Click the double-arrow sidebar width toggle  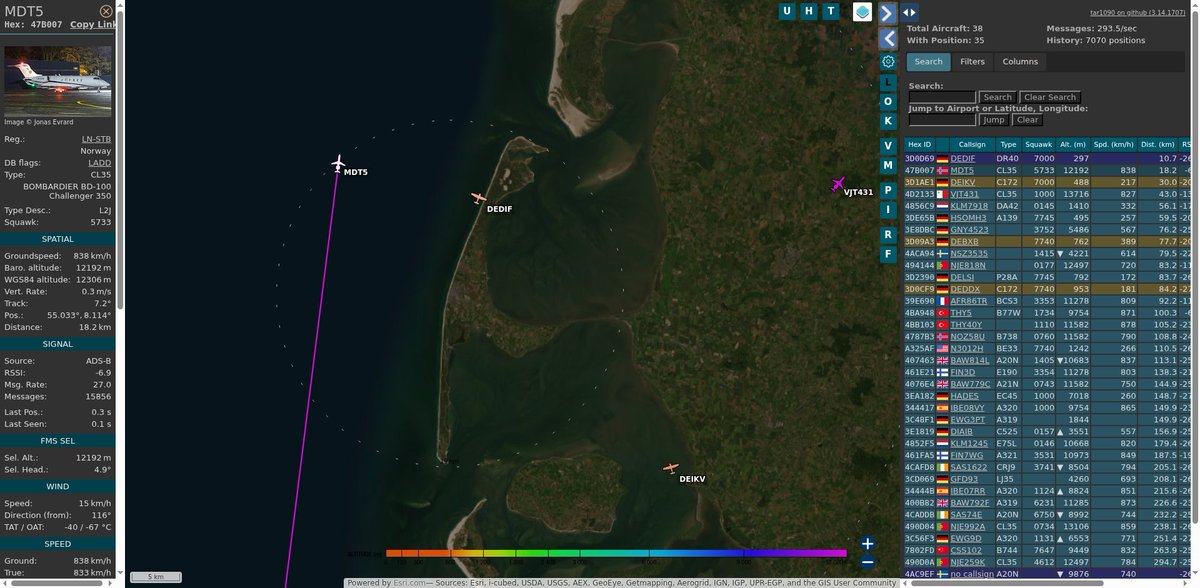[x=910, y=12]
